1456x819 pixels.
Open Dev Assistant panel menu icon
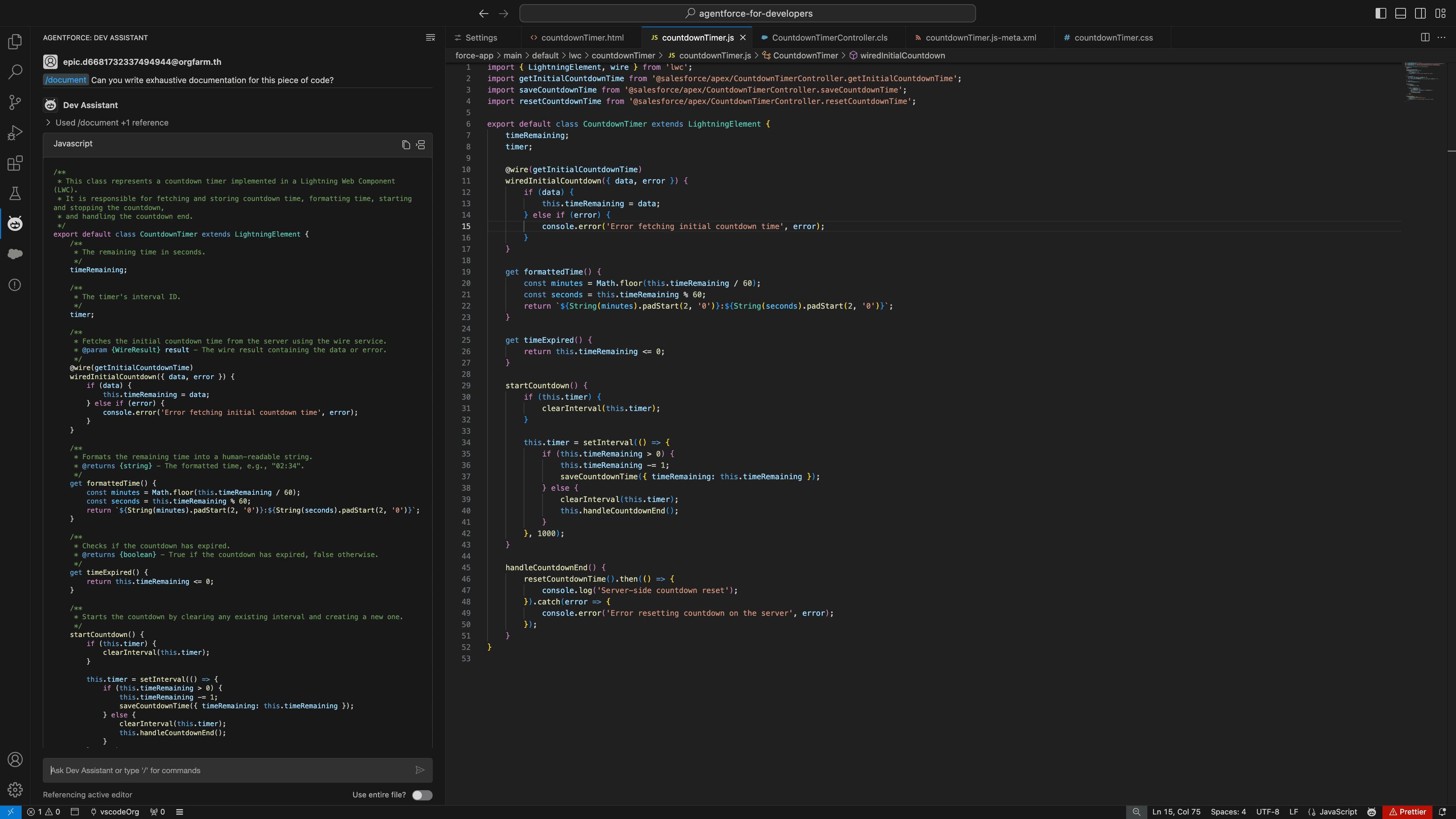click(430, 37)
